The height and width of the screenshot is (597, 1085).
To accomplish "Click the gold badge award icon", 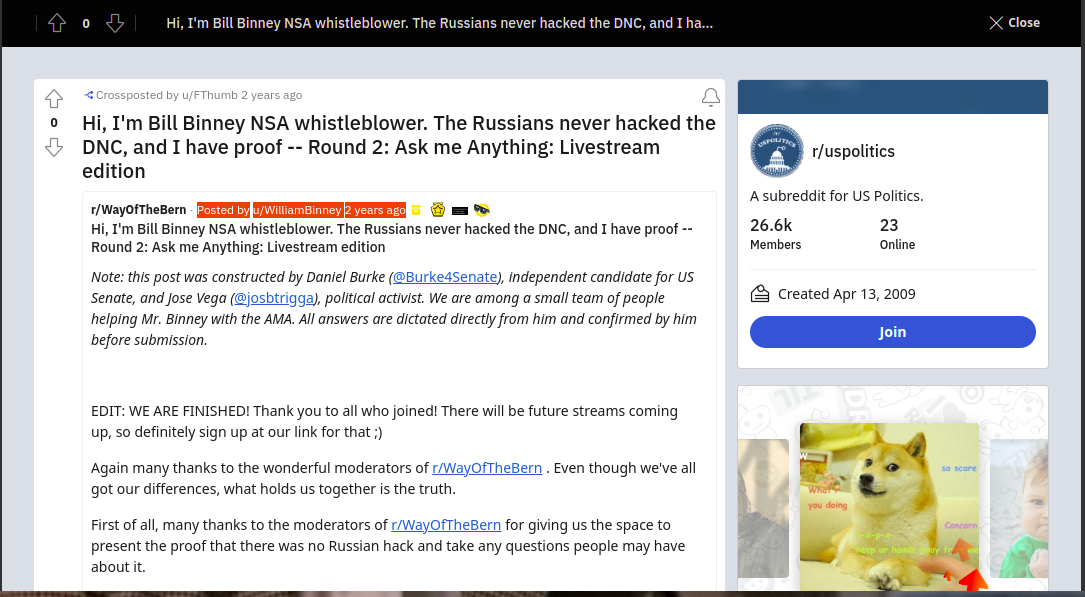I will tap(438, 210).
